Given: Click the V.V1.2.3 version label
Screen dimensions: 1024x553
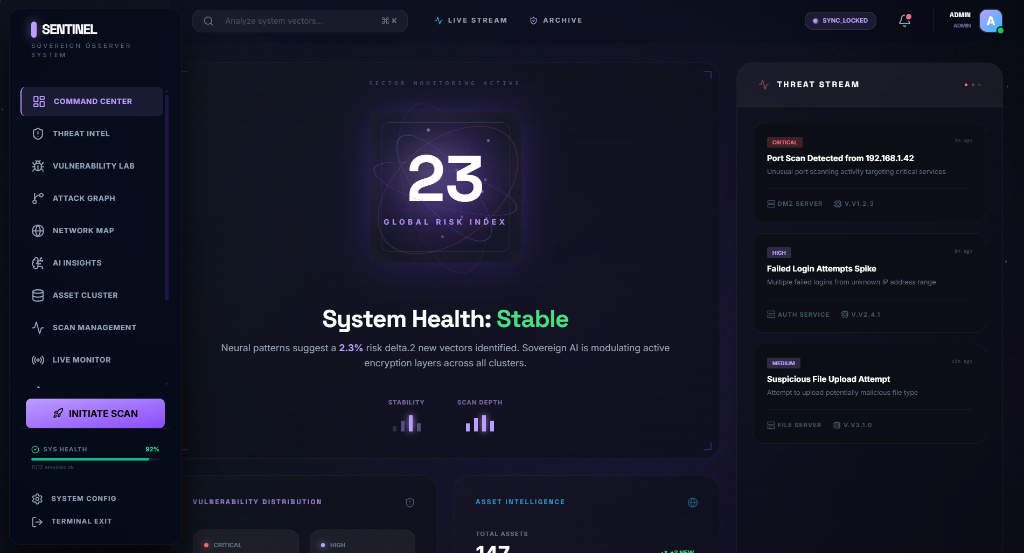Looking at the screenshot, I should pyautogui.click(x=859, y=204).
